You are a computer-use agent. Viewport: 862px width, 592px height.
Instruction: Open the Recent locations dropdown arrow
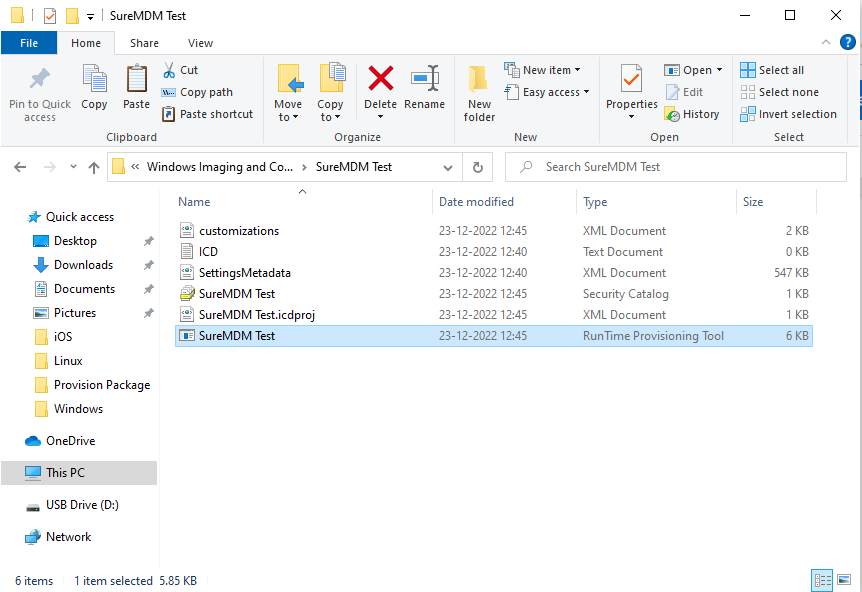73,167
